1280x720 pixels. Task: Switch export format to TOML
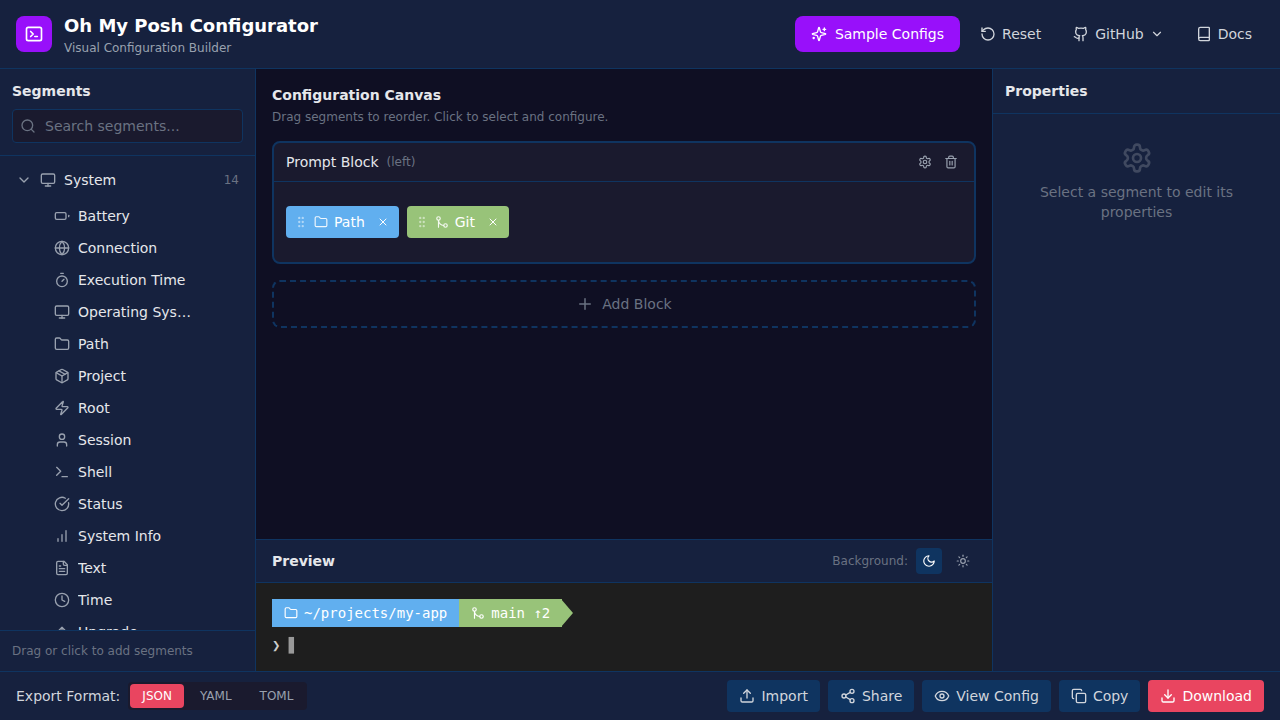276,695
